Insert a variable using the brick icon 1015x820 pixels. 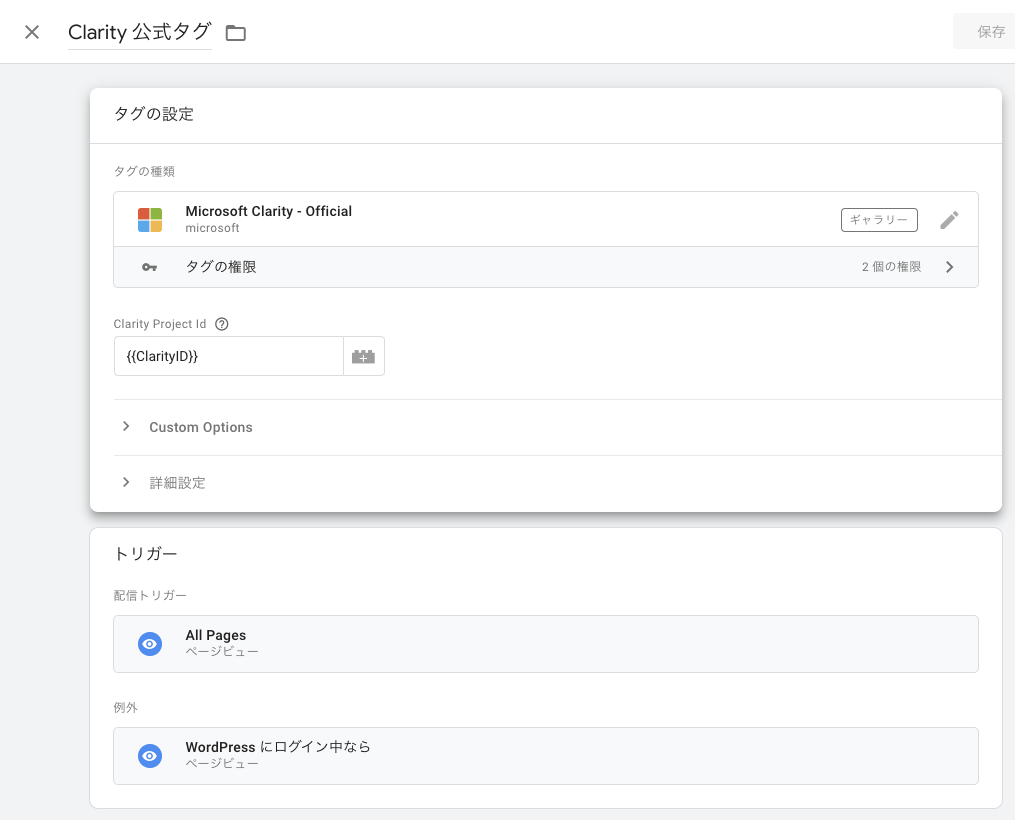point(363,356)
